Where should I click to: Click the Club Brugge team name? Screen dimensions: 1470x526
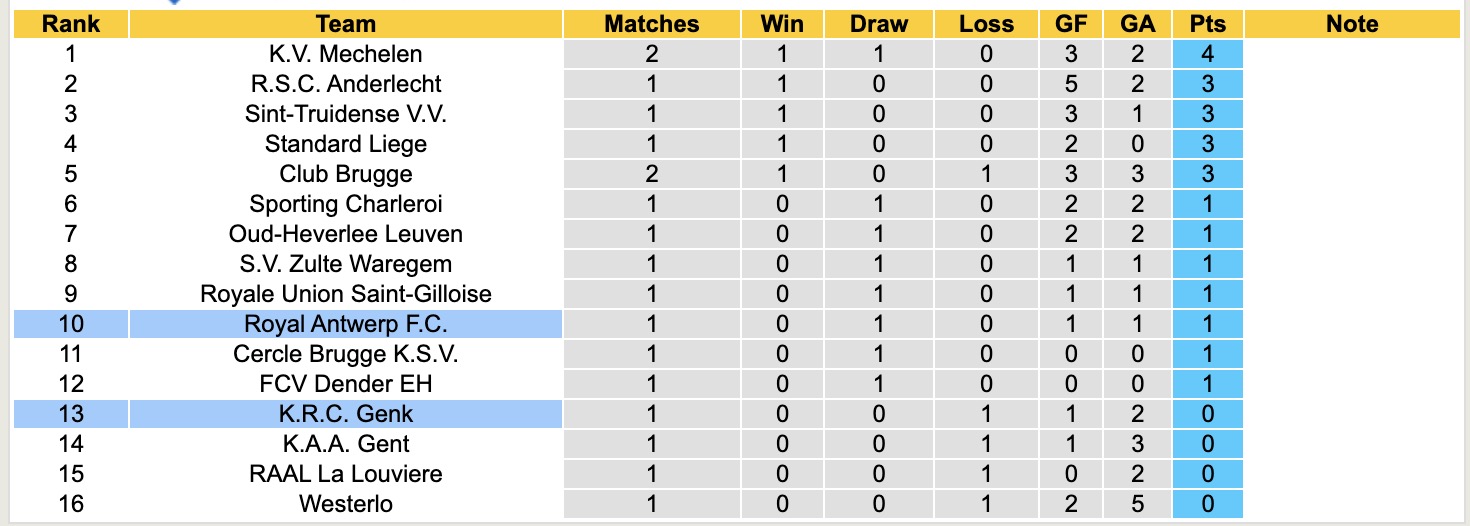[x=345, y=174]
